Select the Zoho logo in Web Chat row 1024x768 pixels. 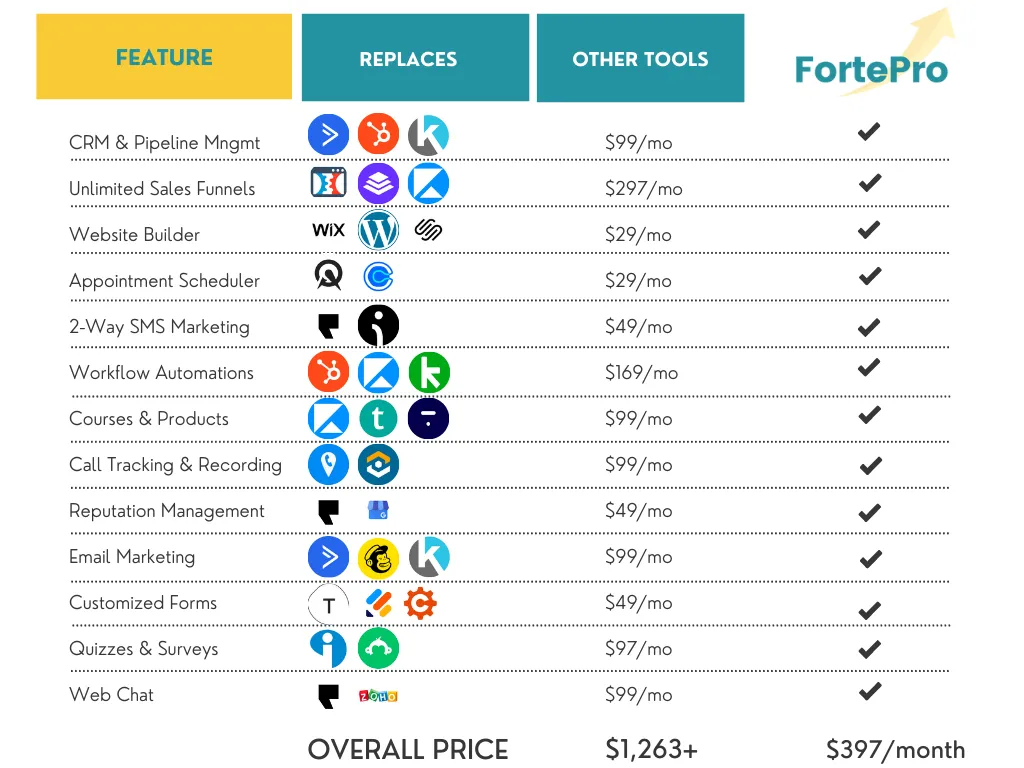(378, 696)
